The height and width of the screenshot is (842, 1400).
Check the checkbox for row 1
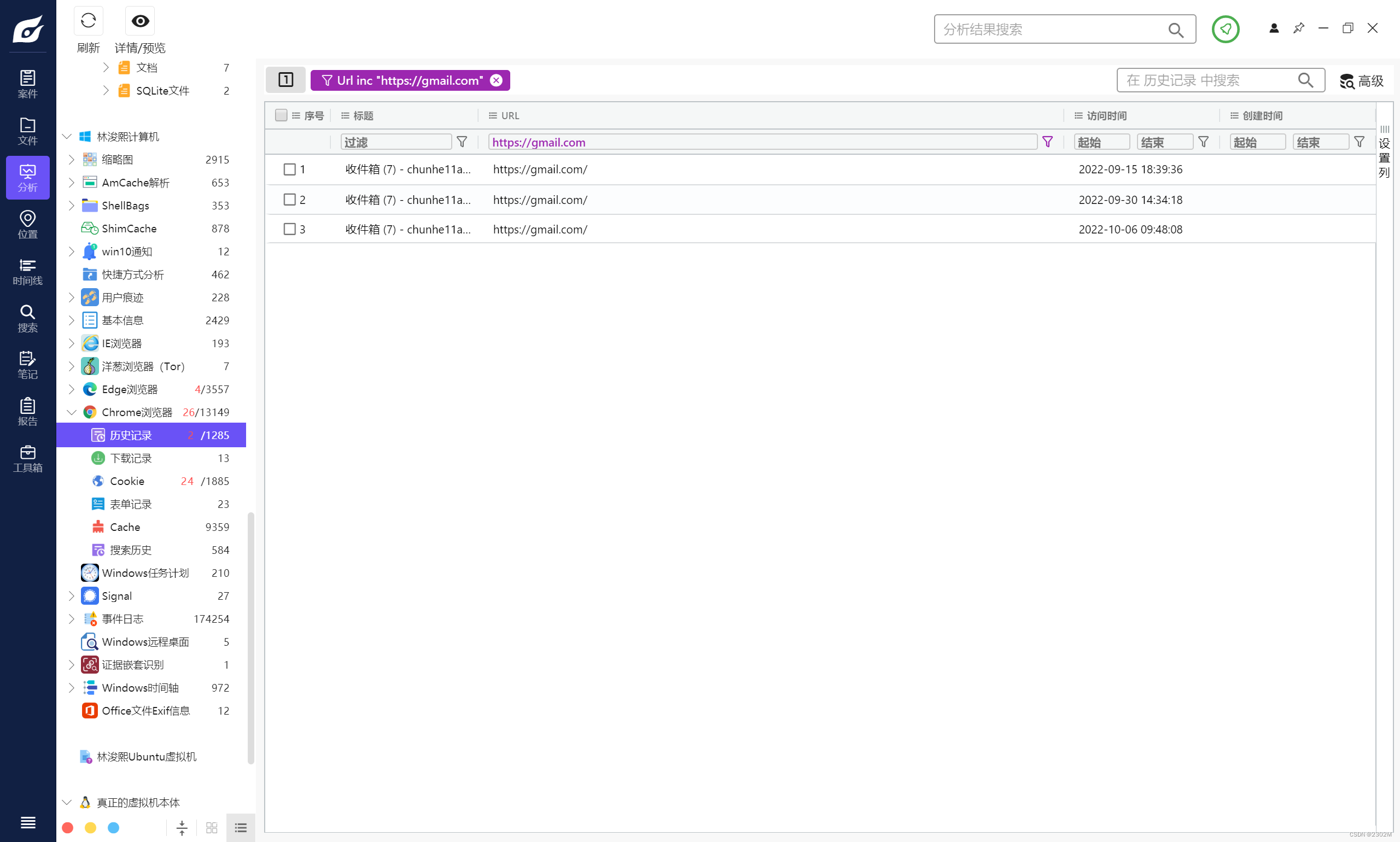click(289, 169)
